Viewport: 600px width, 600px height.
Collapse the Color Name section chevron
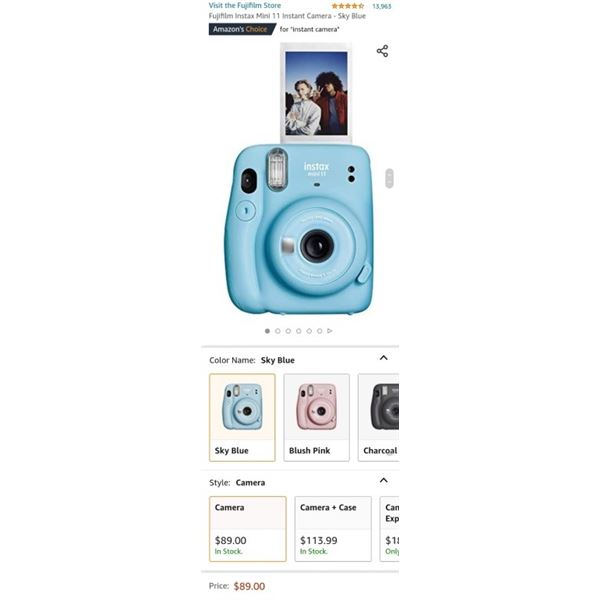(x=383, y=358)
